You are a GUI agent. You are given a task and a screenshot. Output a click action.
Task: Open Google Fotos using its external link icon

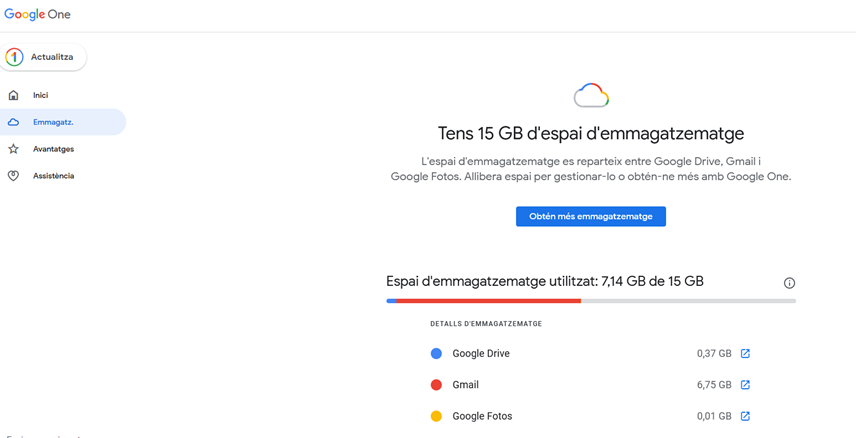click(x=745, y=416)
